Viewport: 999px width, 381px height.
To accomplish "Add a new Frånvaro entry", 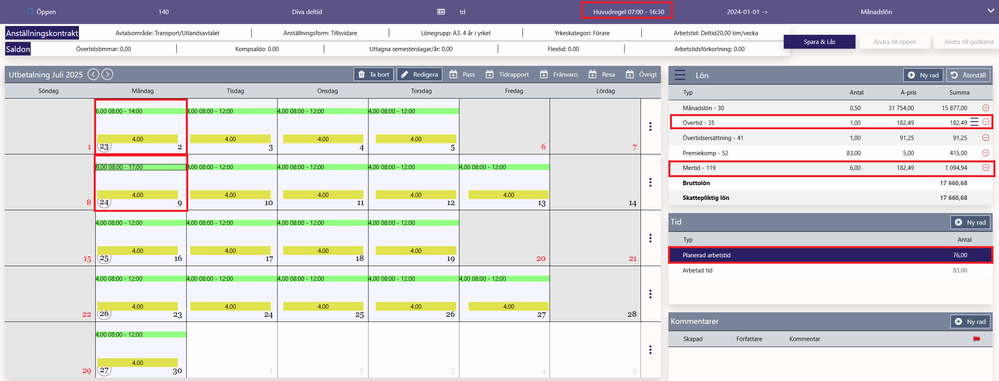I will [559, 75].
